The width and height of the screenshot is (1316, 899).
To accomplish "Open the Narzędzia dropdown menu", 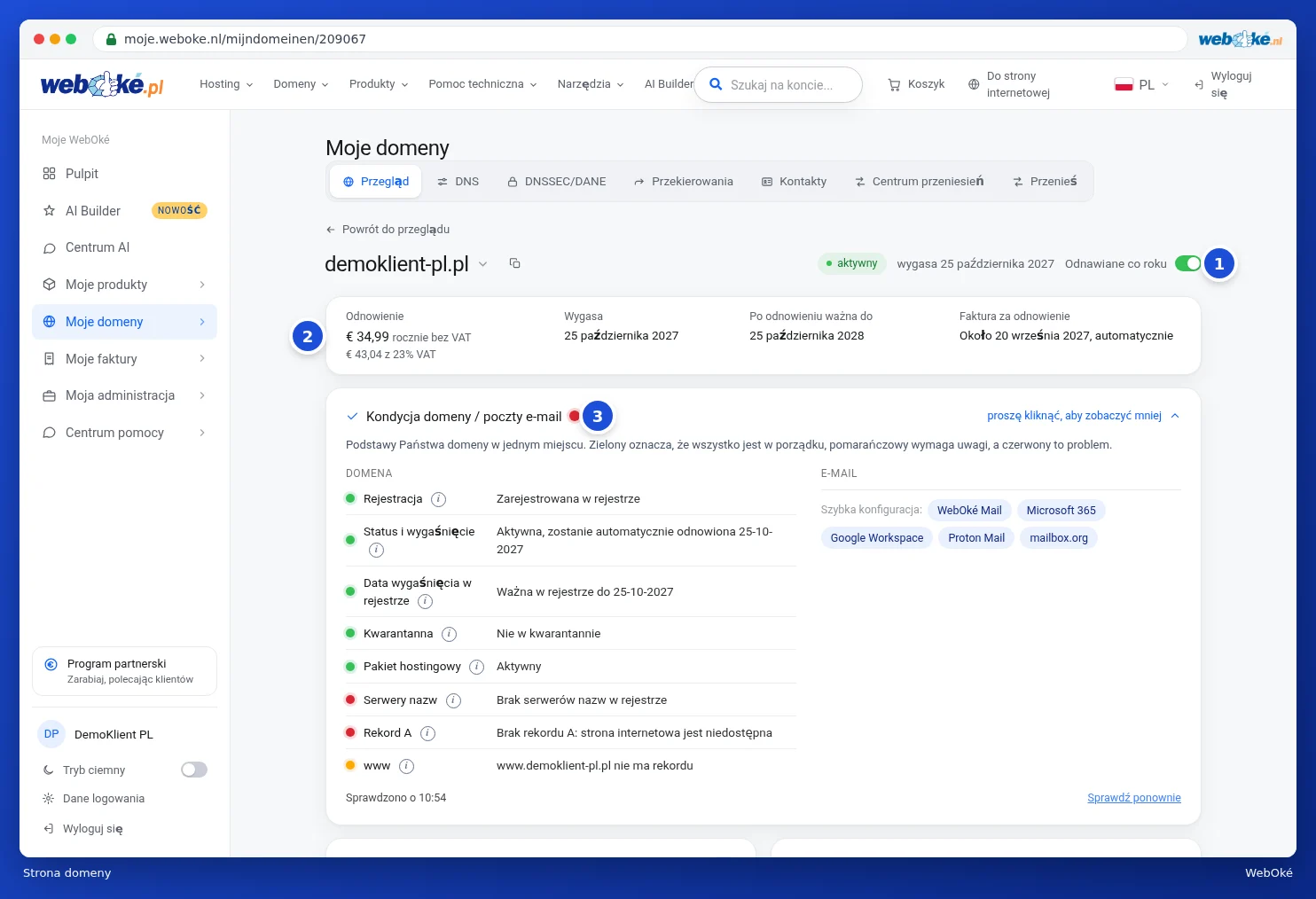I will (x=591, y=84).
